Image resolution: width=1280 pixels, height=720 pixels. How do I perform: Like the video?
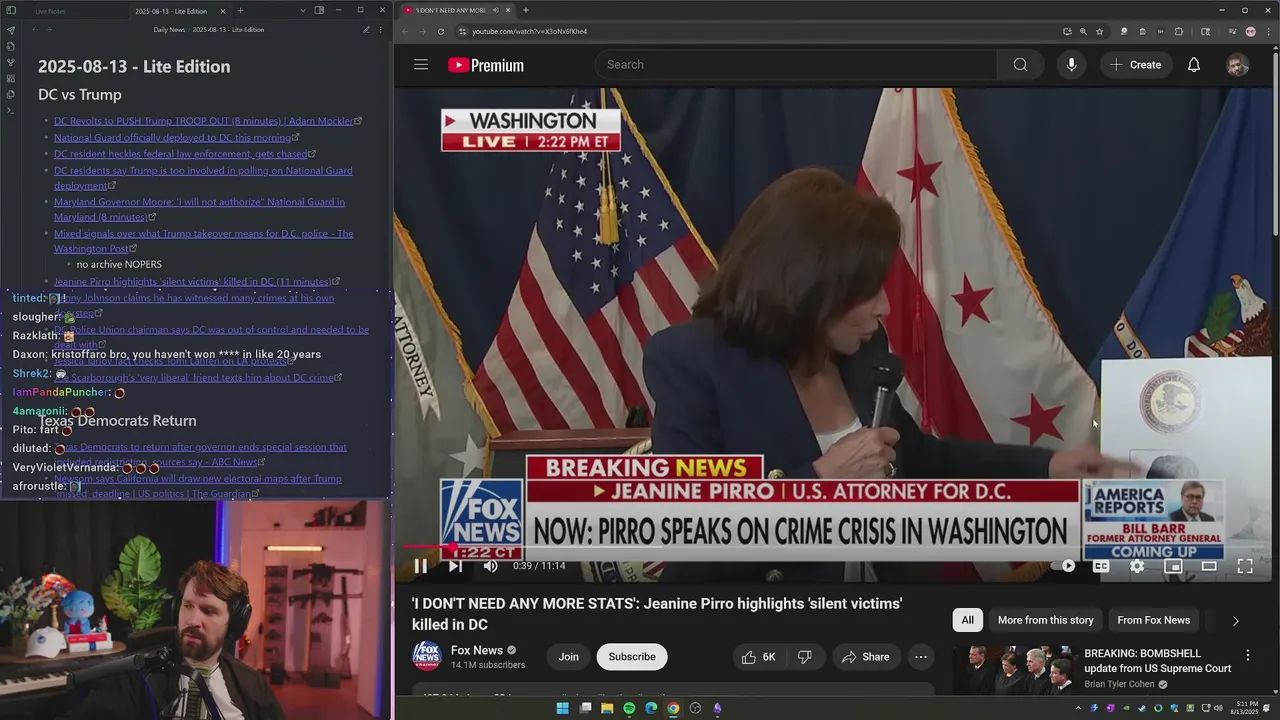[x=758, y=657]
